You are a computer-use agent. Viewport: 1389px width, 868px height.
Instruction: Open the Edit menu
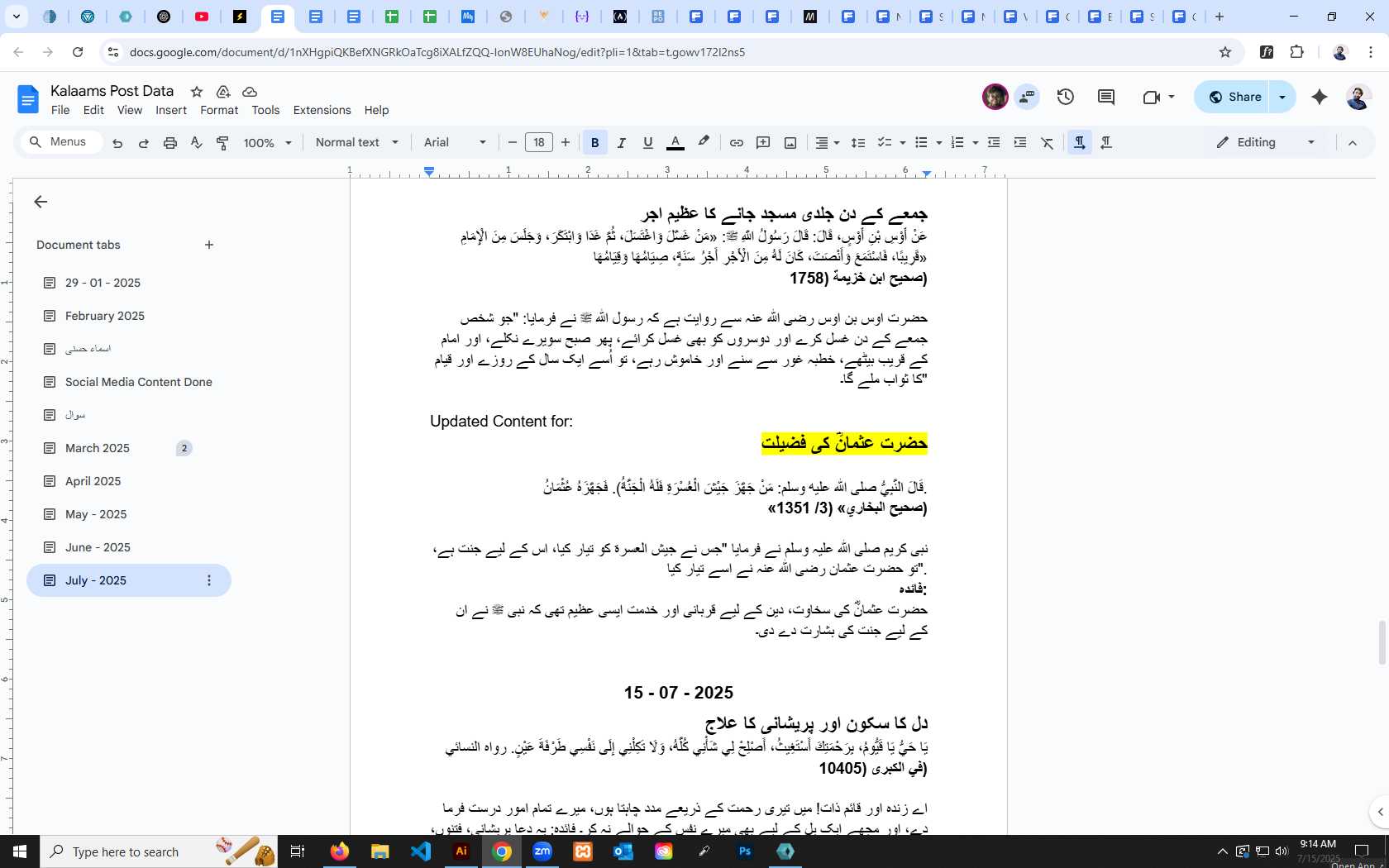pos(93,110)
